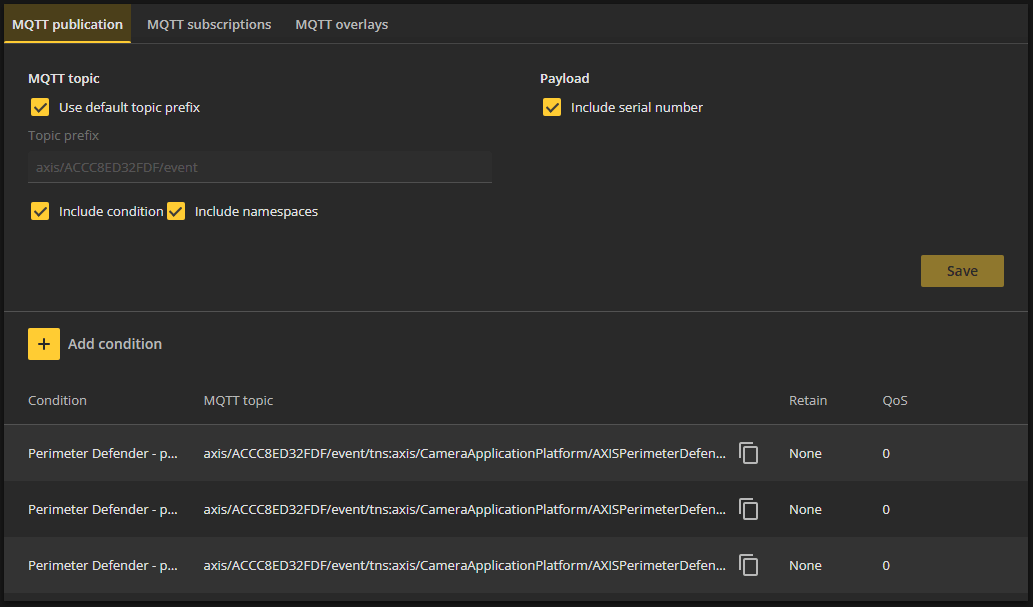The image size is (1033, 607).
Task: Click the Topic prefix input field
Action: (260, 167)
